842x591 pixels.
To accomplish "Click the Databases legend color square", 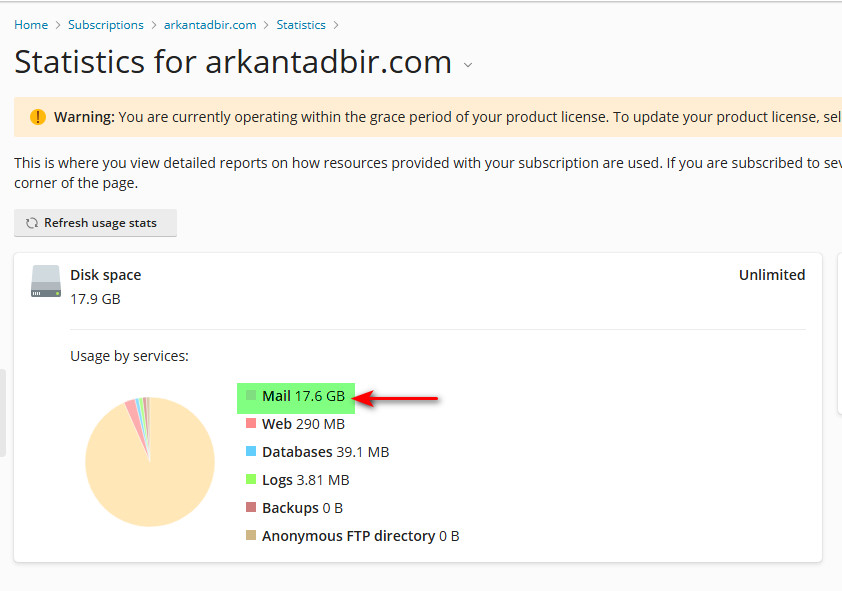I will (x=252, y=452).
